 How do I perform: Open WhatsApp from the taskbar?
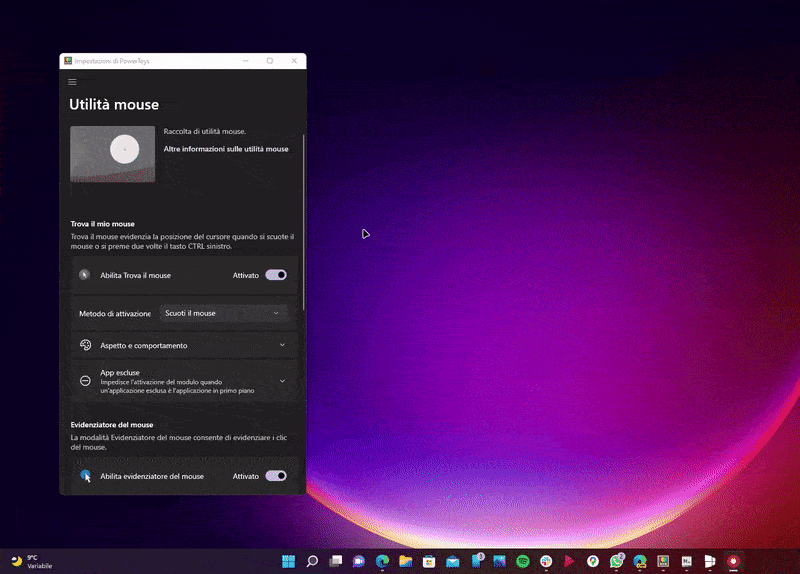pos(616,562)
